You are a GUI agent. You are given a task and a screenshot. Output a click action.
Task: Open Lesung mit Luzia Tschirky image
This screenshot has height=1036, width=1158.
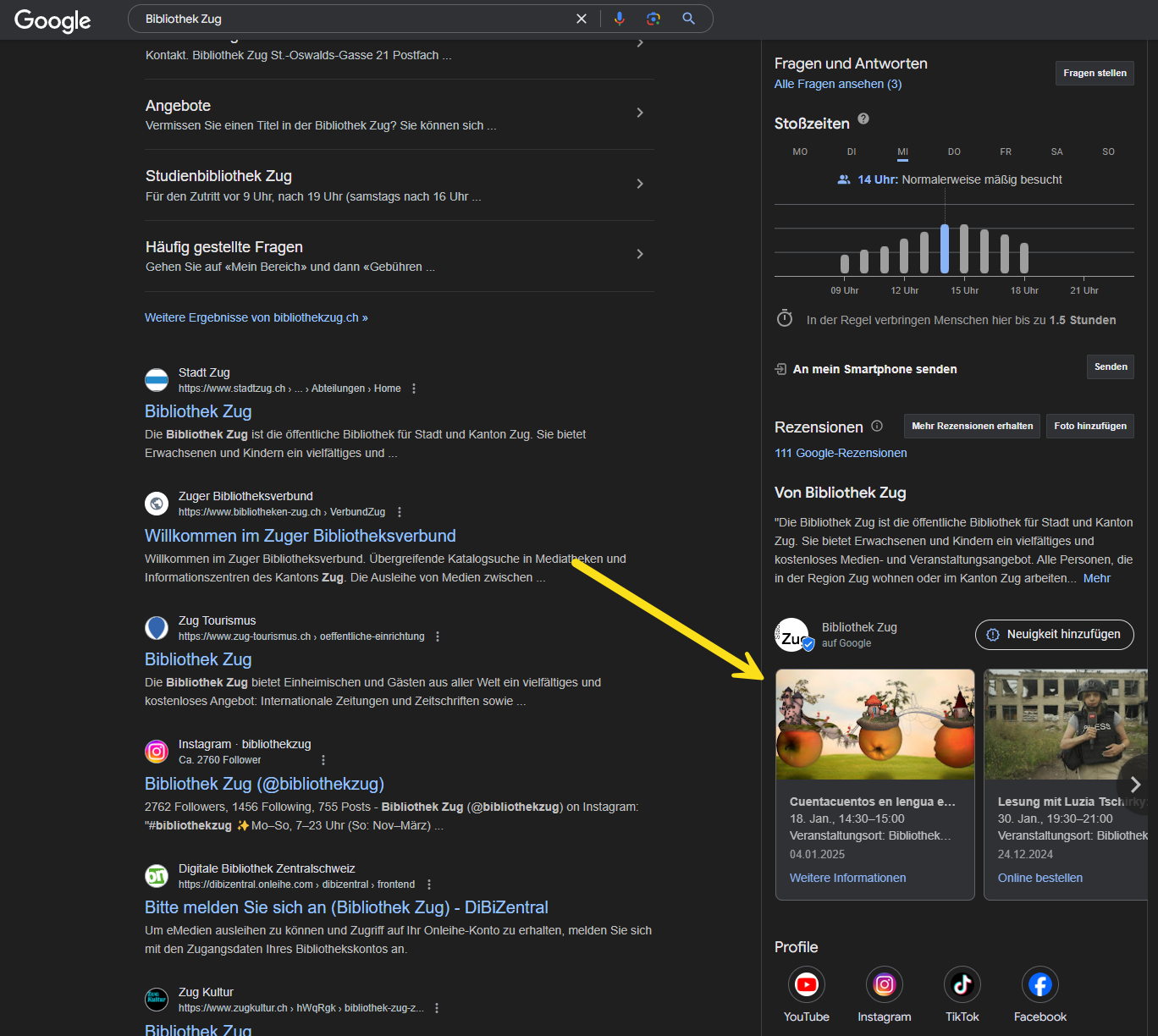click(1066, 725)
